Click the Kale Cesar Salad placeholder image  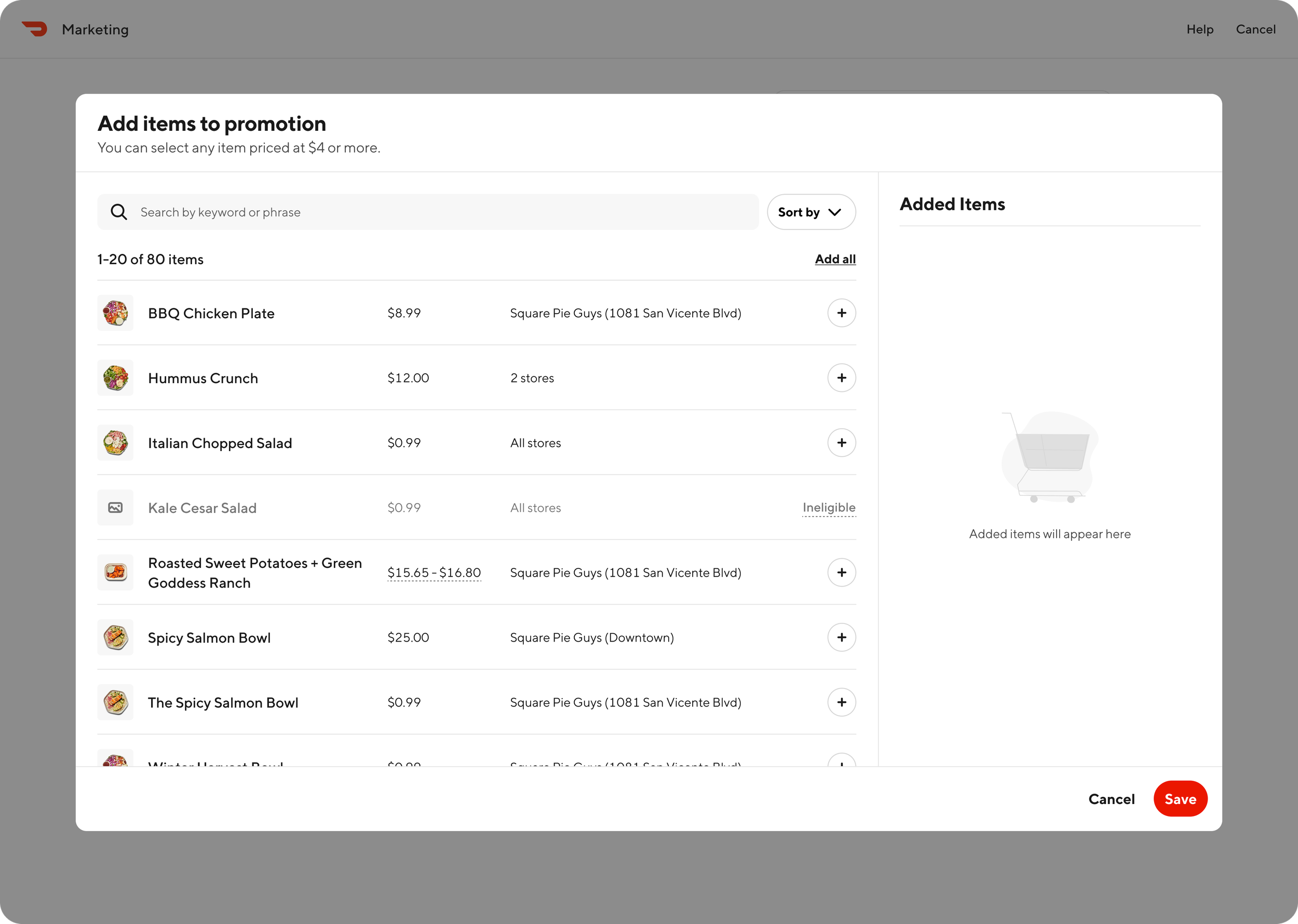click(x=115, y=508)
